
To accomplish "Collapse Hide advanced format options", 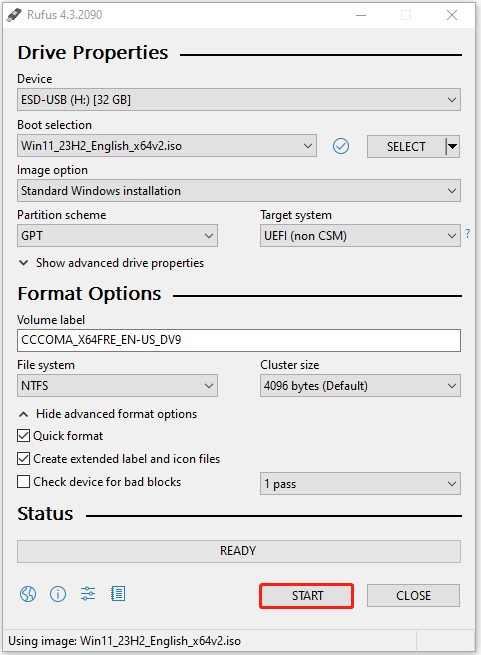I will pyautogui.click(x=108, y=414).
